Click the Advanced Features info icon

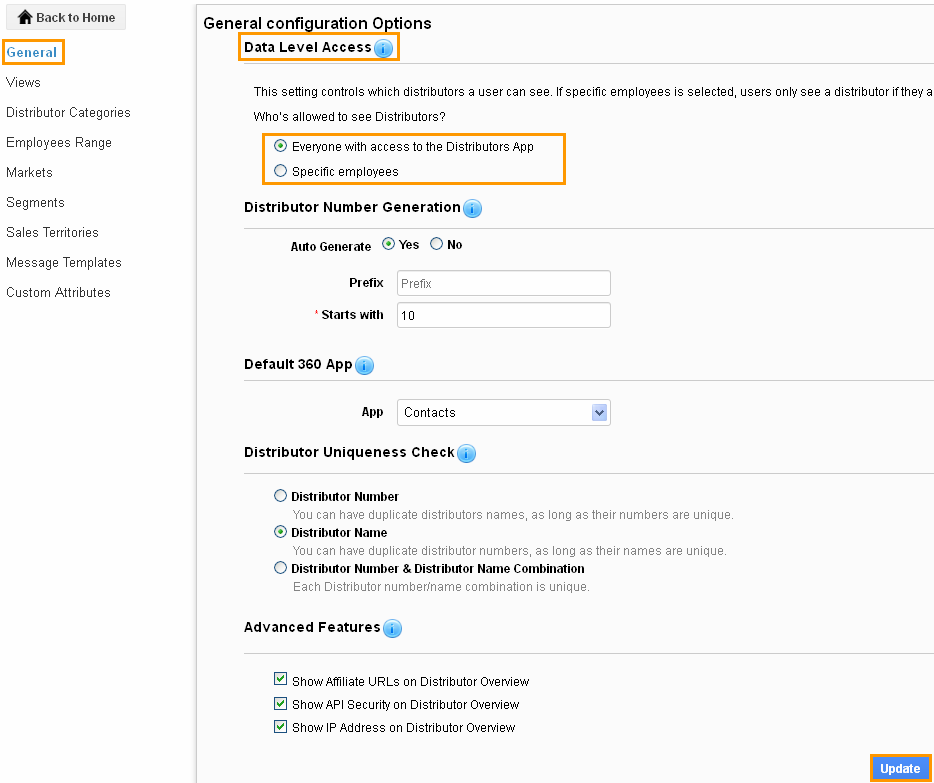[393, 628]
